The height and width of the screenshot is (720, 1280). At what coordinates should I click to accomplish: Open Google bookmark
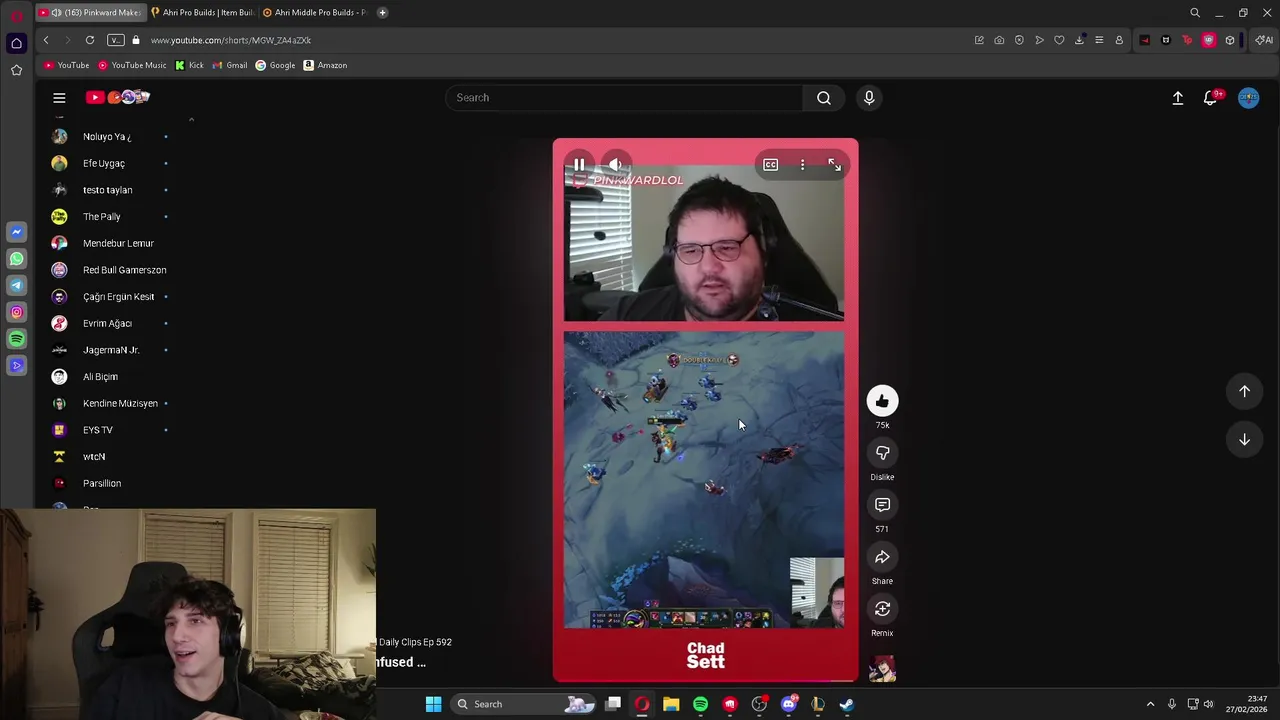275,65
